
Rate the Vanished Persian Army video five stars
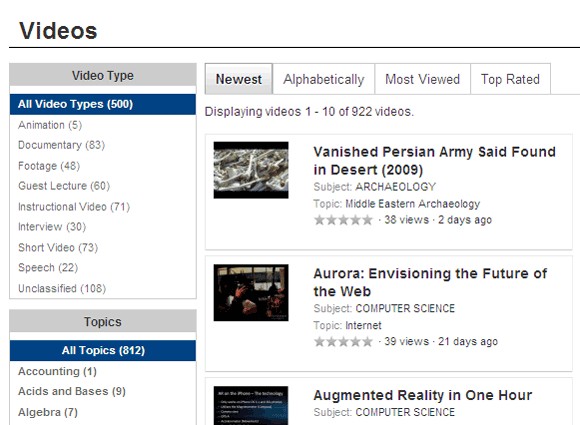(x=367, y=220)
